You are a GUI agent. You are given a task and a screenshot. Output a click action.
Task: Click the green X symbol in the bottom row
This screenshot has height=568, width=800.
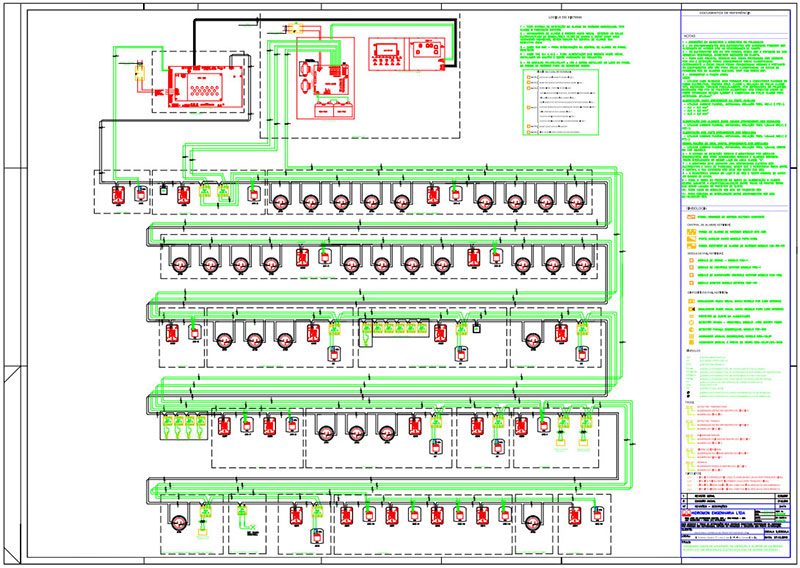pyautogui.click(x=252, y=527)
